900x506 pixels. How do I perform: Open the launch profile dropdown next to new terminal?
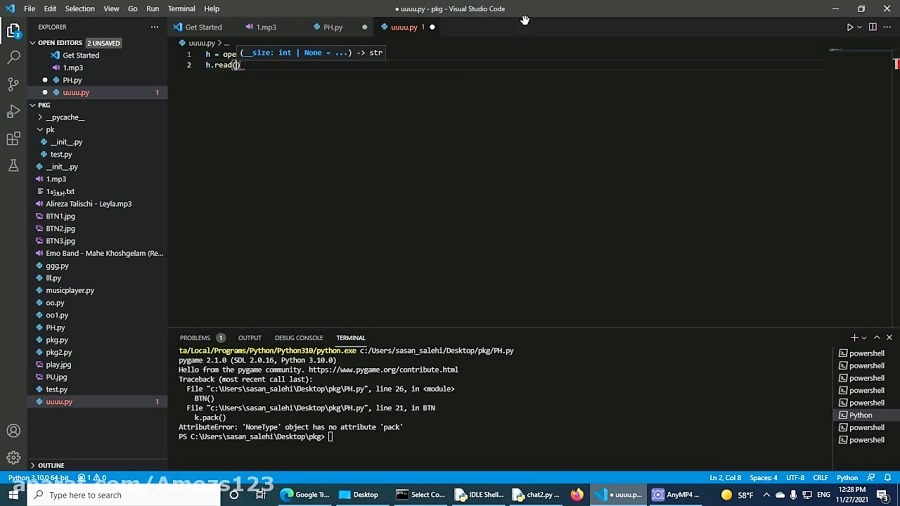(x=864, y=338)
